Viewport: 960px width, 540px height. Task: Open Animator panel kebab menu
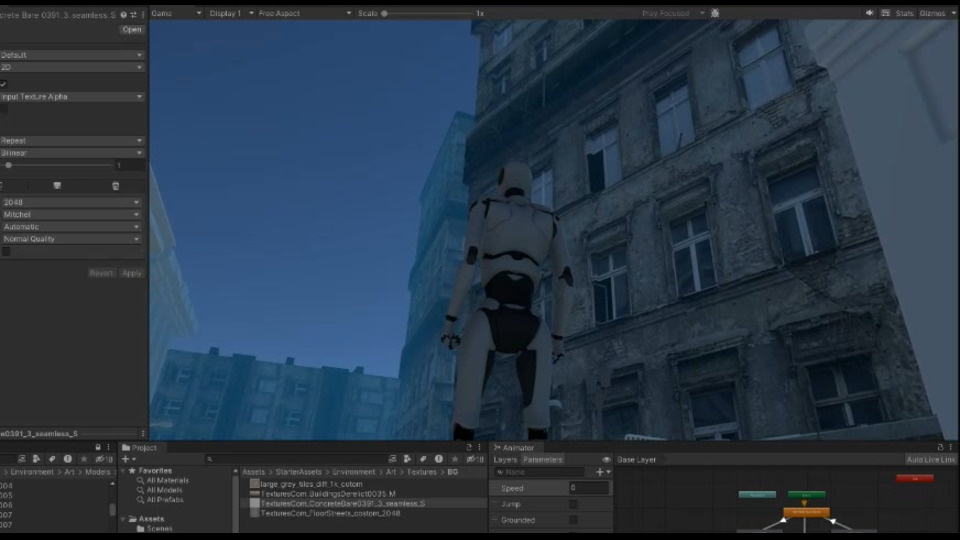pos(951,448)
